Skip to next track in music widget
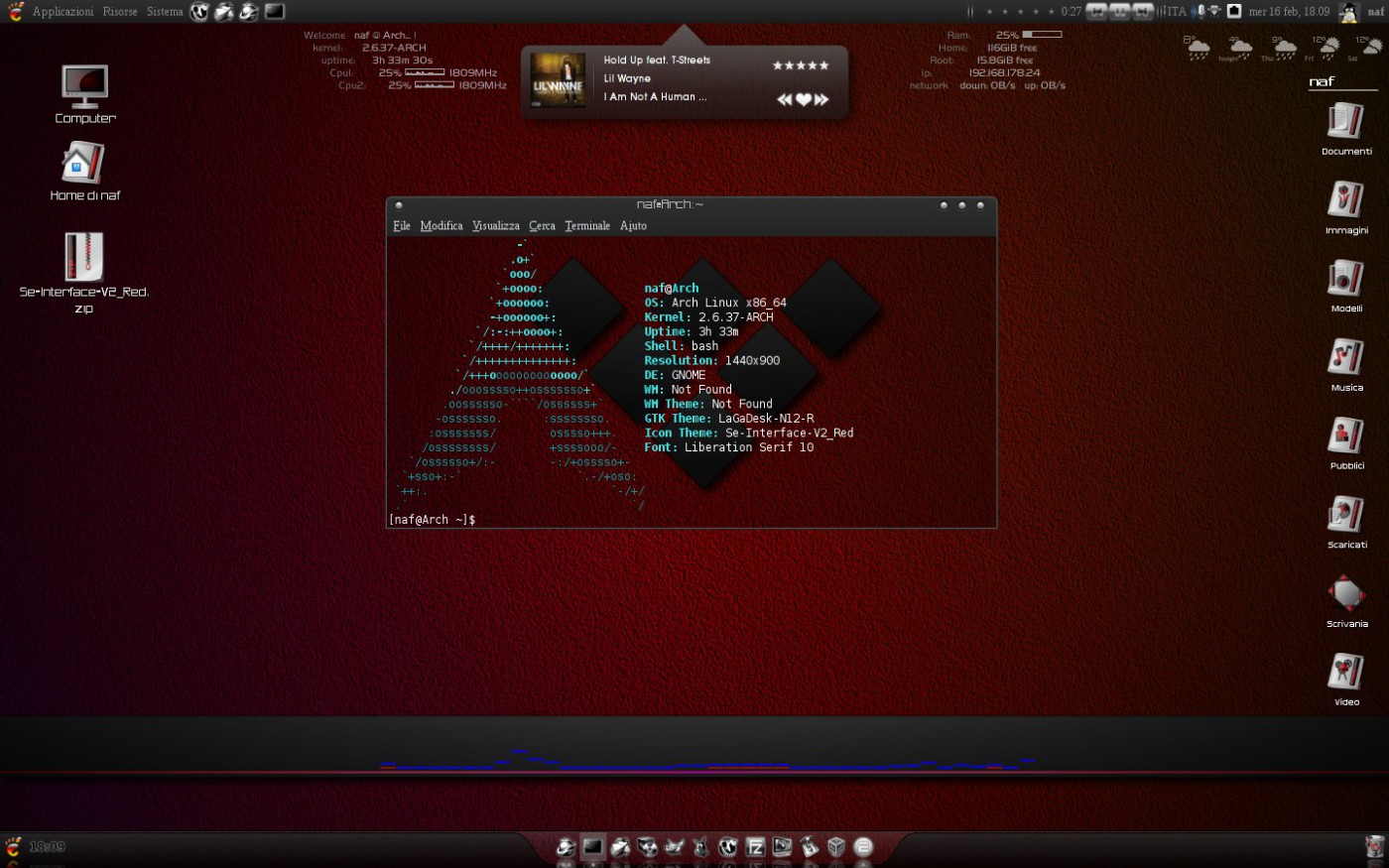Screen dimensions: 1389x868 [821, 99]
